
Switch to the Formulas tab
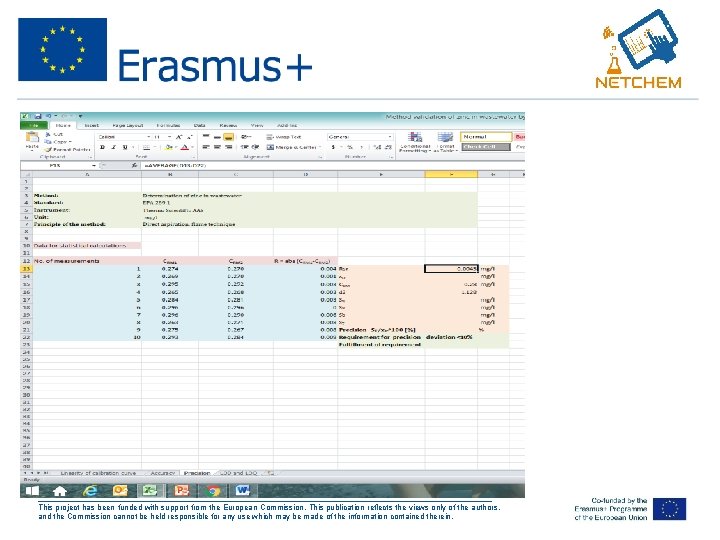(168, 125)
